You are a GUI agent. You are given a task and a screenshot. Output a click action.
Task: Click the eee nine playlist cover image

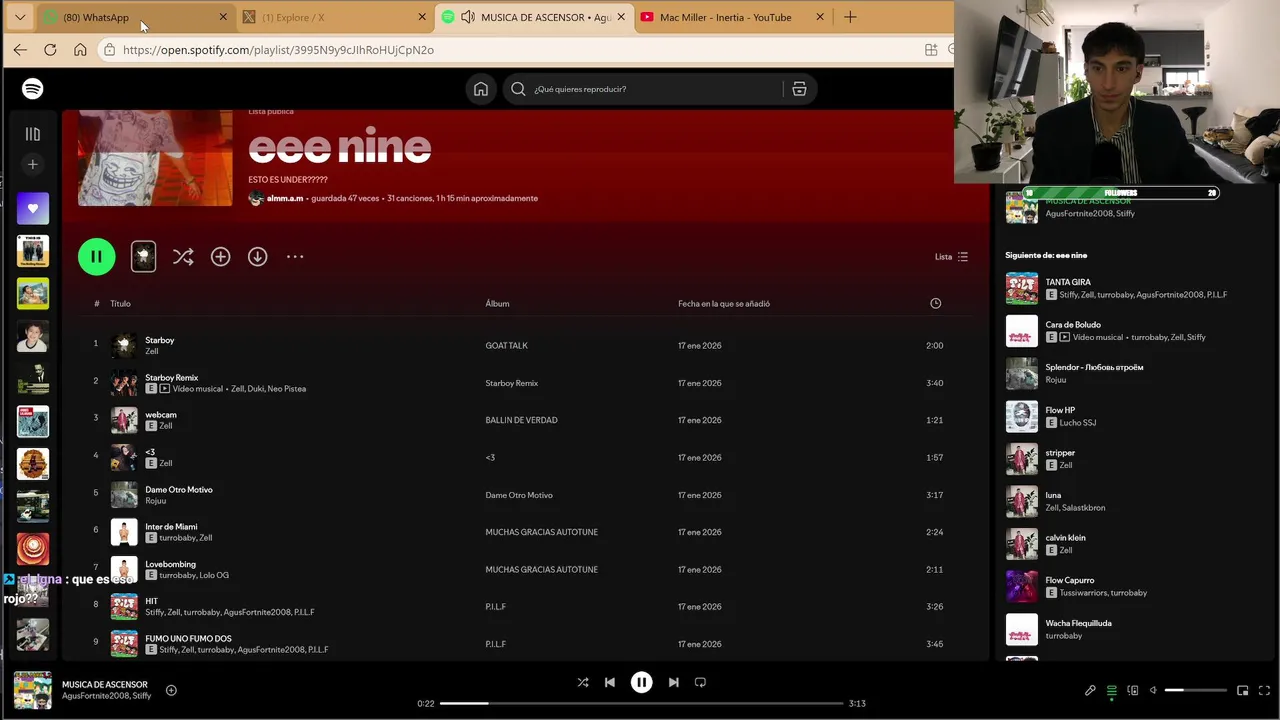(155, 158)
